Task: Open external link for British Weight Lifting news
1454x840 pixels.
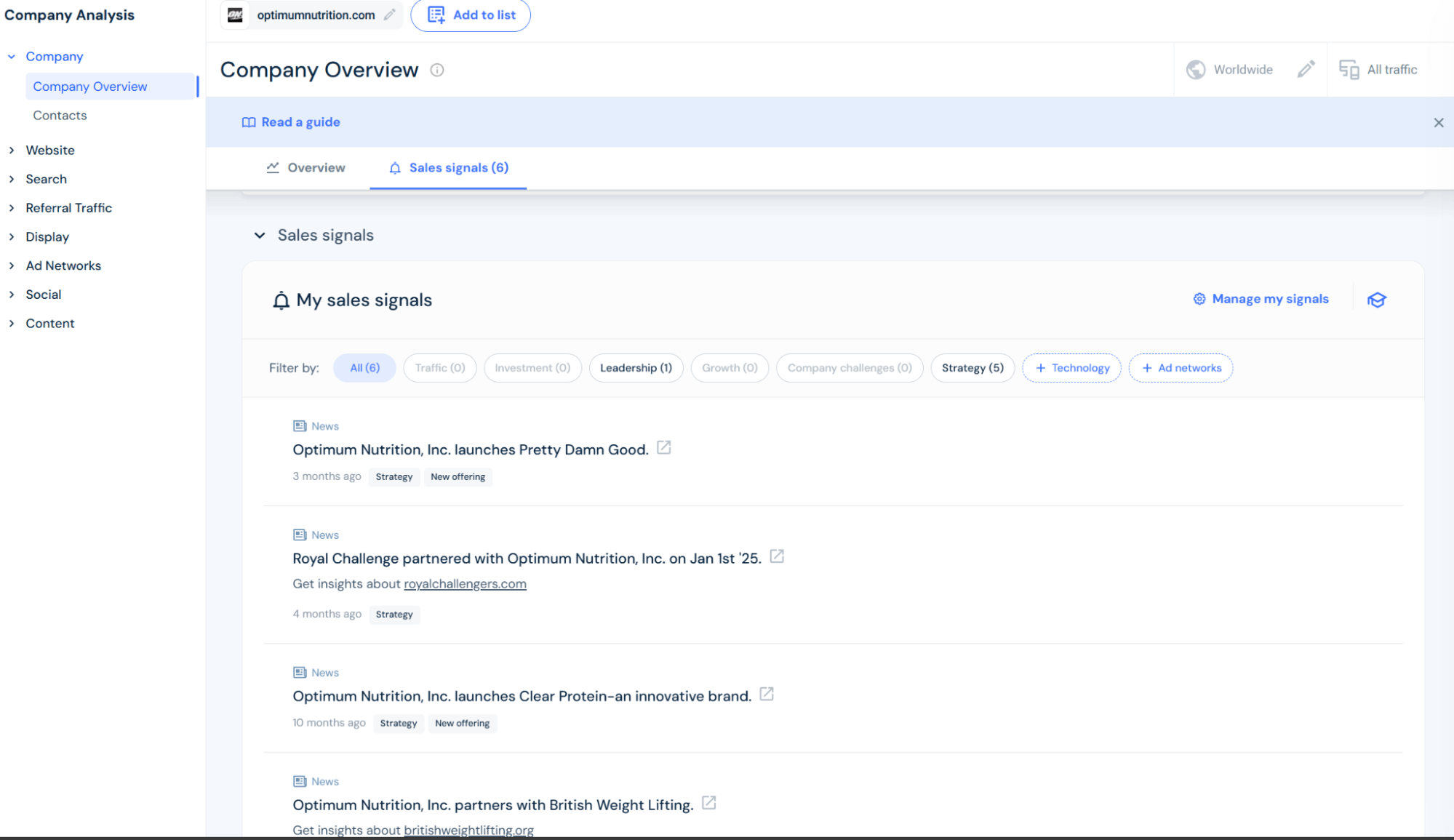Action: tap(709, 803)
